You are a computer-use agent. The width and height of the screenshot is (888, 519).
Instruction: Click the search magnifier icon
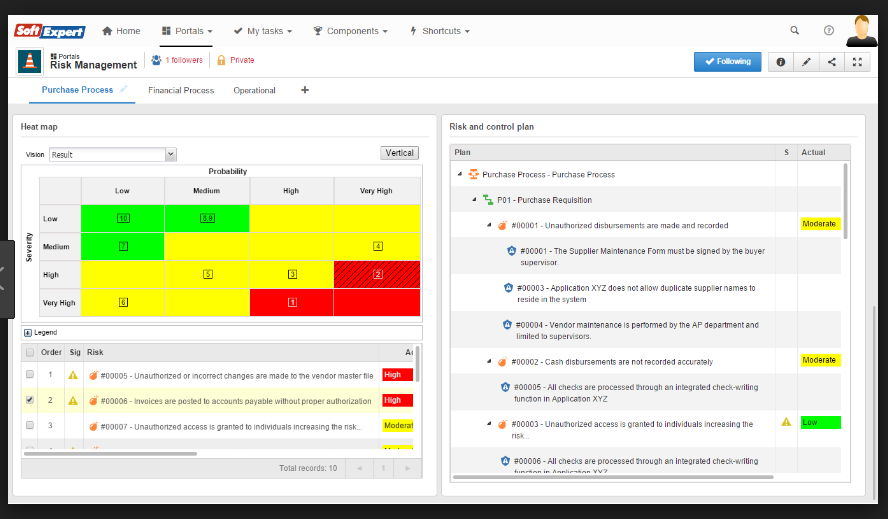[795, 31]
